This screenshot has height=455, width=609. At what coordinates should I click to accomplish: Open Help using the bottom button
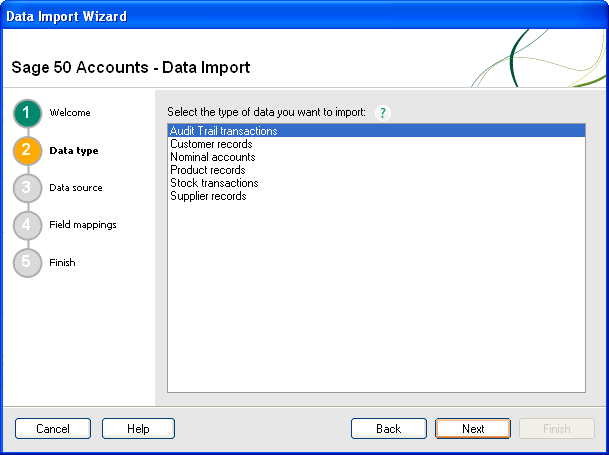point(138,429)
